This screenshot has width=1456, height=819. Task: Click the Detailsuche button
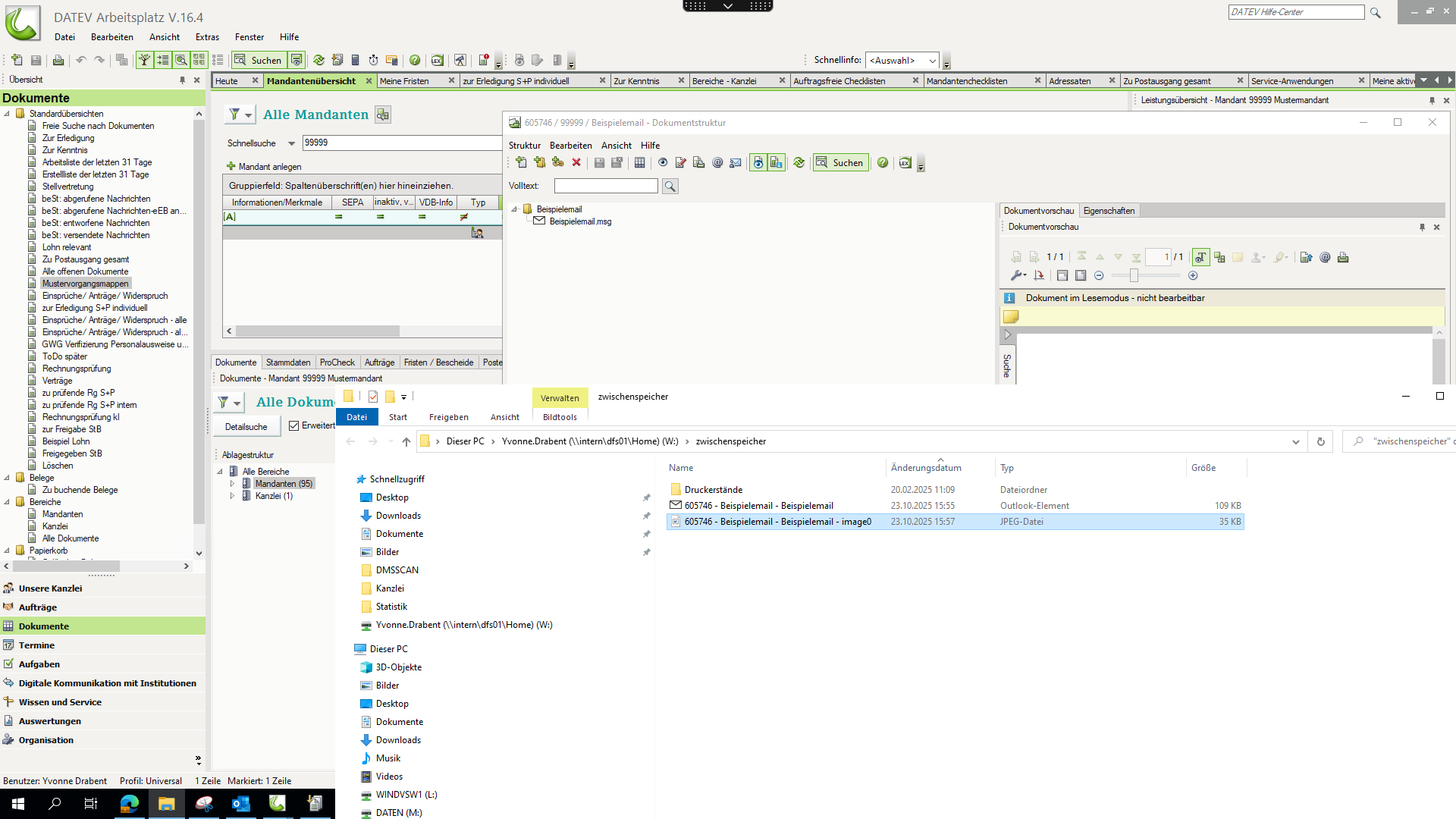click(246, 427)
